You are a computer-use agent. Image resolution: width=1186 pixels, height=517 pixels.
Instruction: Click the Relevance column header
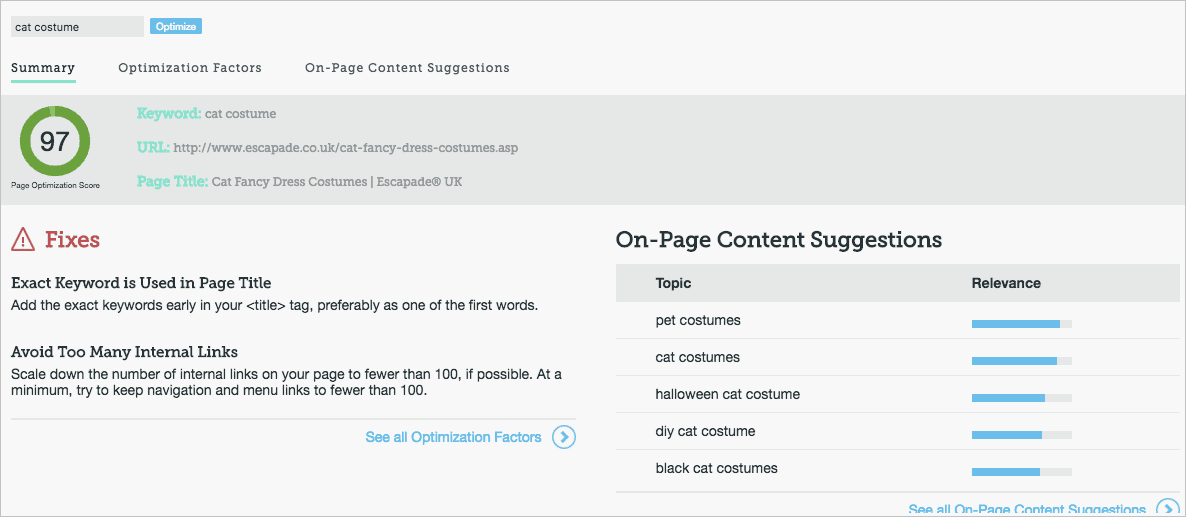click(1006, 283)
